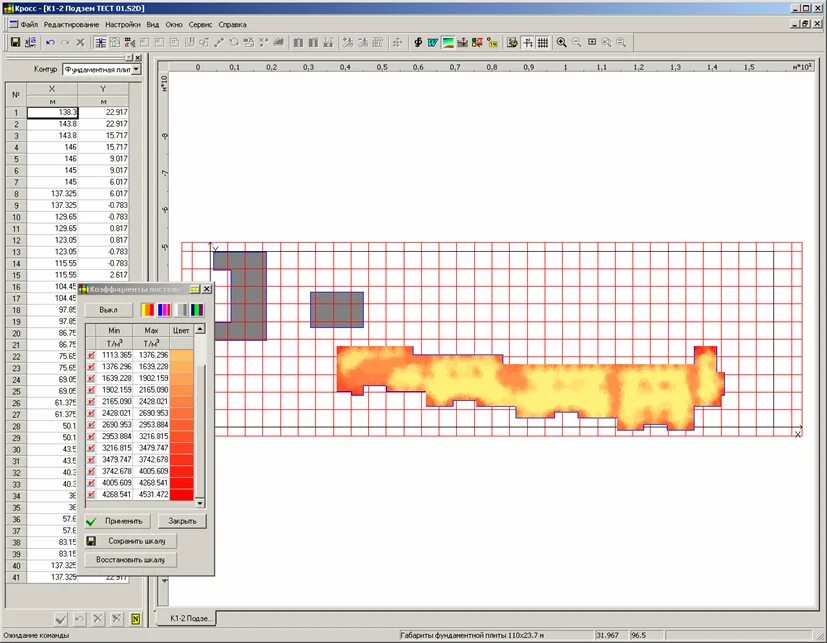Uncheck the 3216.815 minimum row checkbox
This screenshot has height=643, width=827.
point(91,448)
